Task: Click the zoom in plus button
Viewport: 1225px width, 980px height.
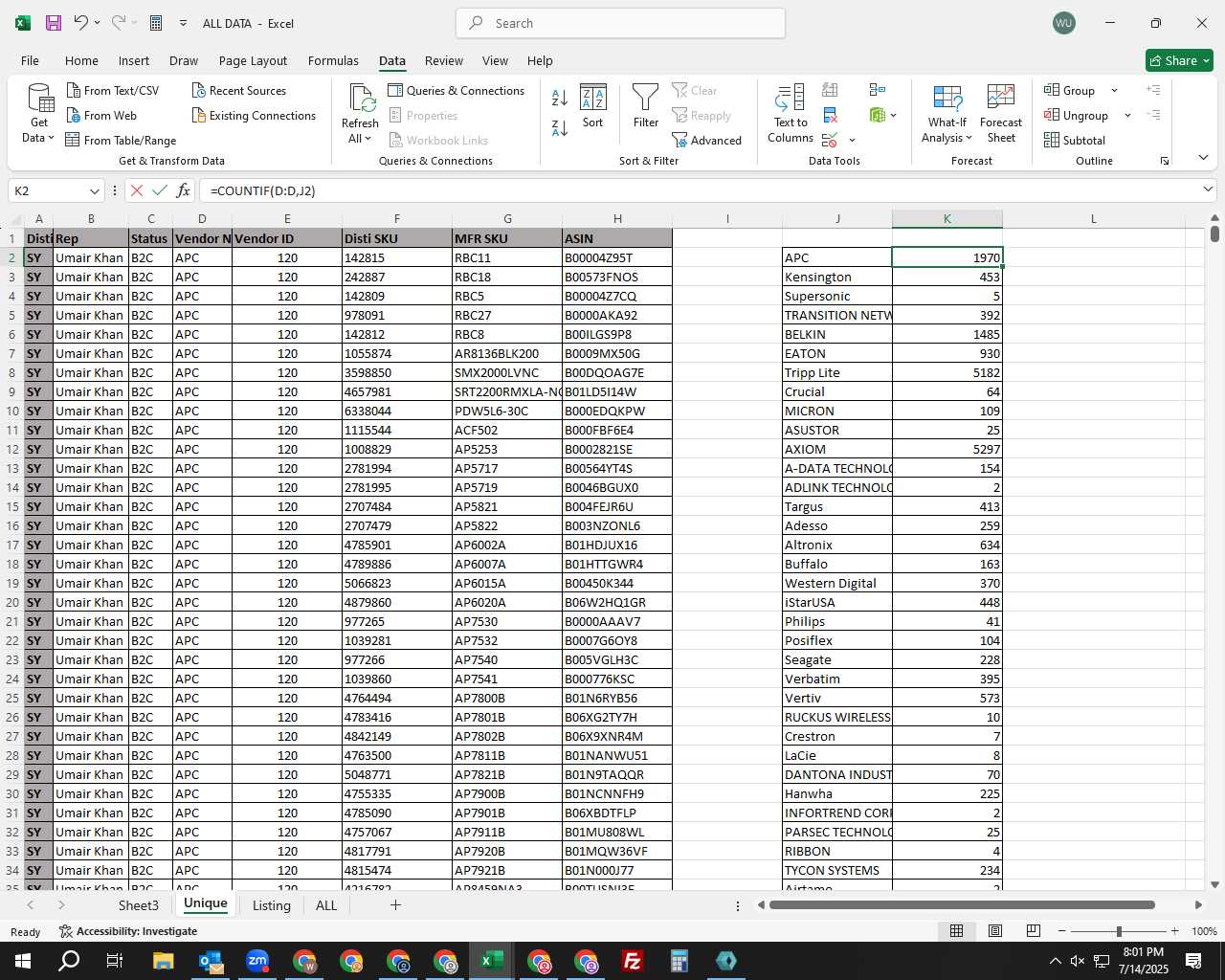Action: 1174,931
